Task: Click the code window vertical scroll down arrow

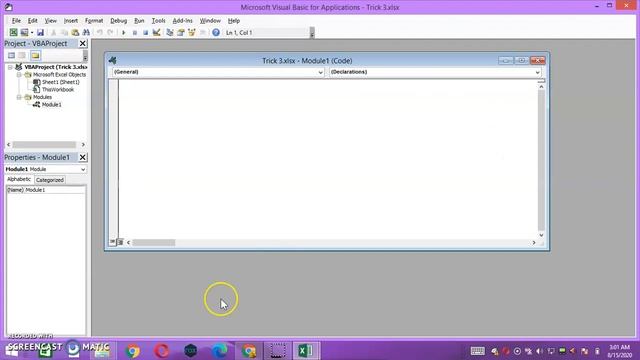Action: (x=541, y=235)
